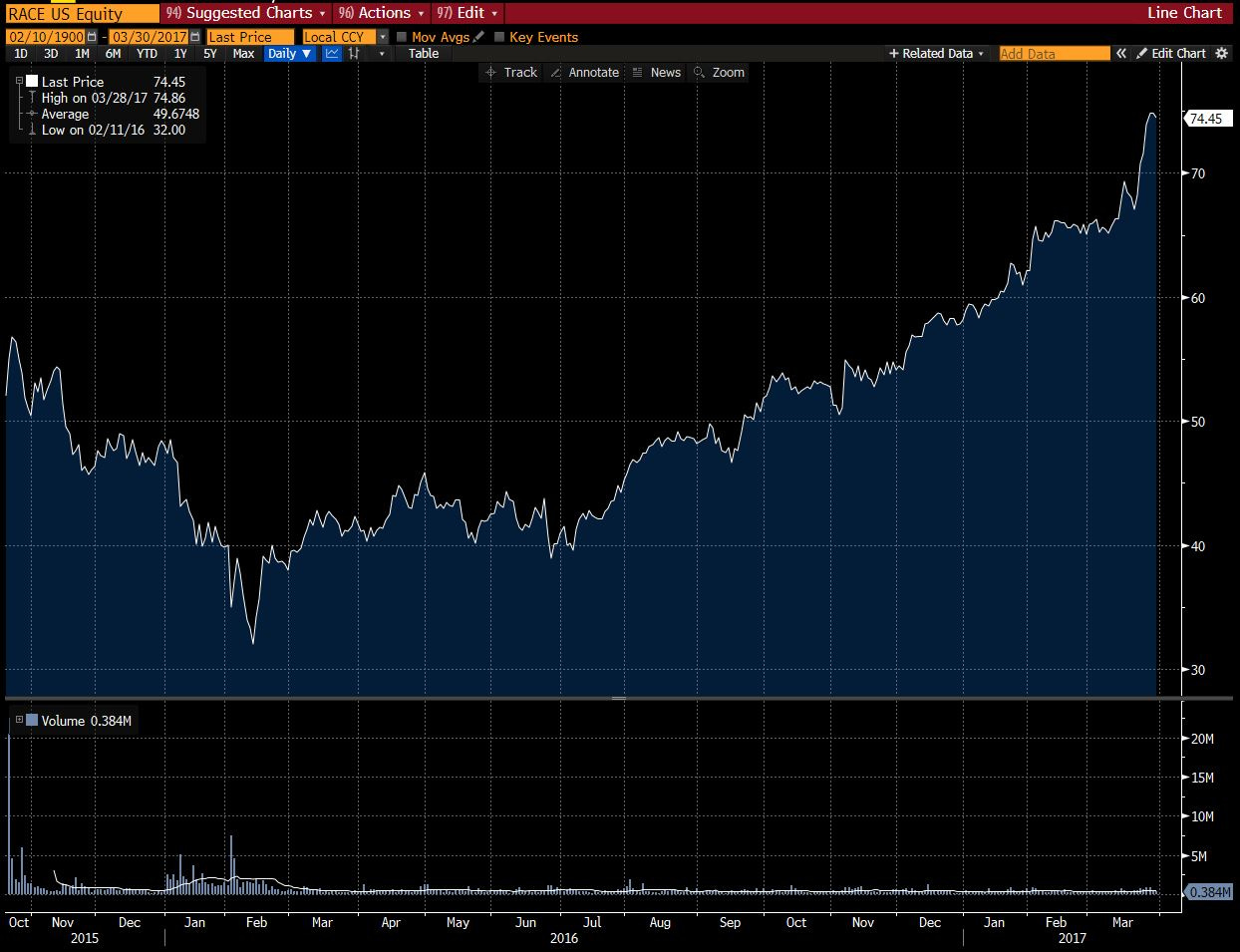This screenshot has height=952, width=1240.
Task: Open the News overlay tool
Action: coord(657,73)
